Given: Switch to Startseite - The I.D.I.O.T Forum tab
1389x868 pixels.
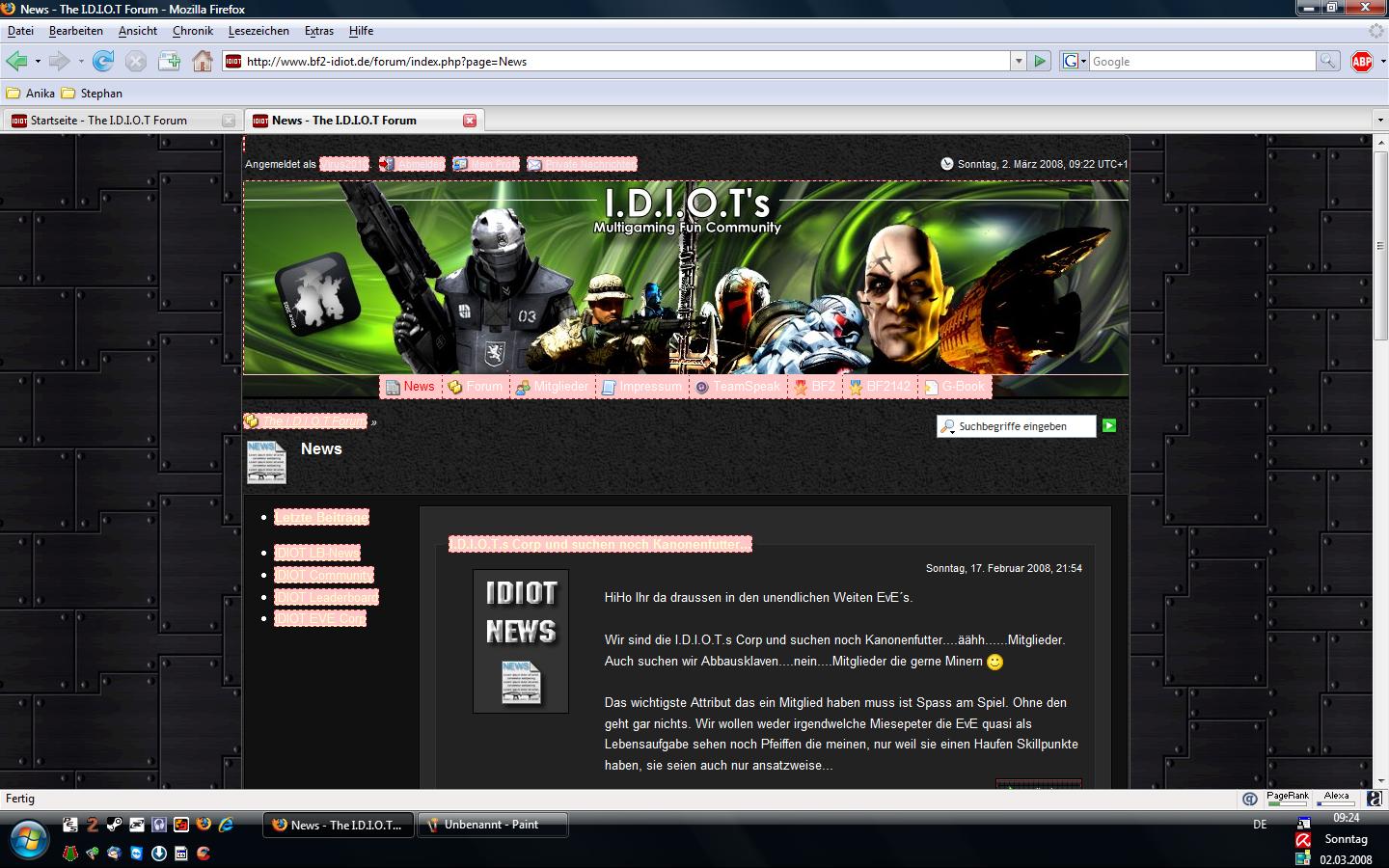Looking at the screenshot, I should (122, 121).
